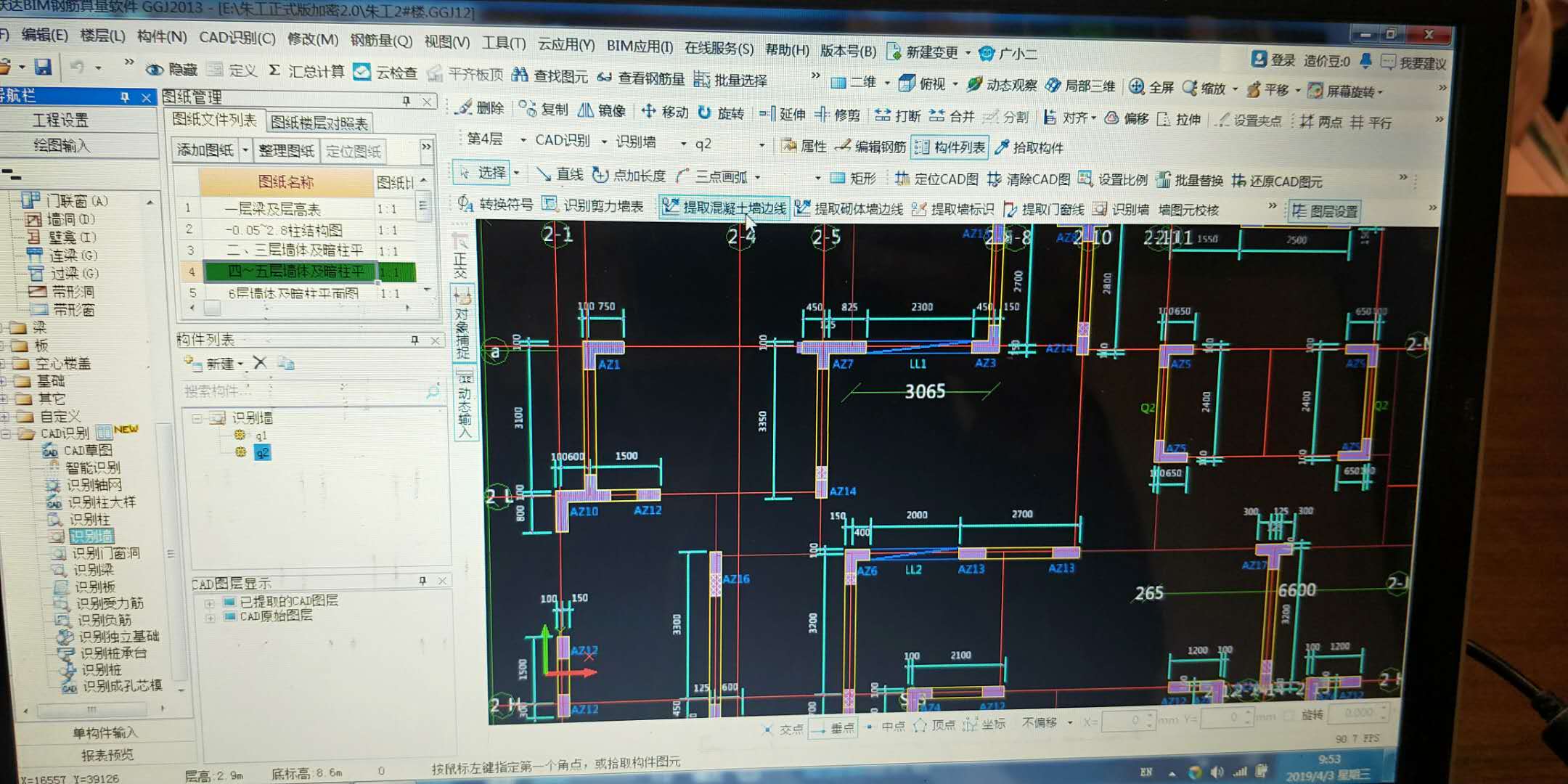The height and width of the screenshot is (784, 1568).
Task: Click the 延伸 (extend) tool
Action: (x=783, y=114)
